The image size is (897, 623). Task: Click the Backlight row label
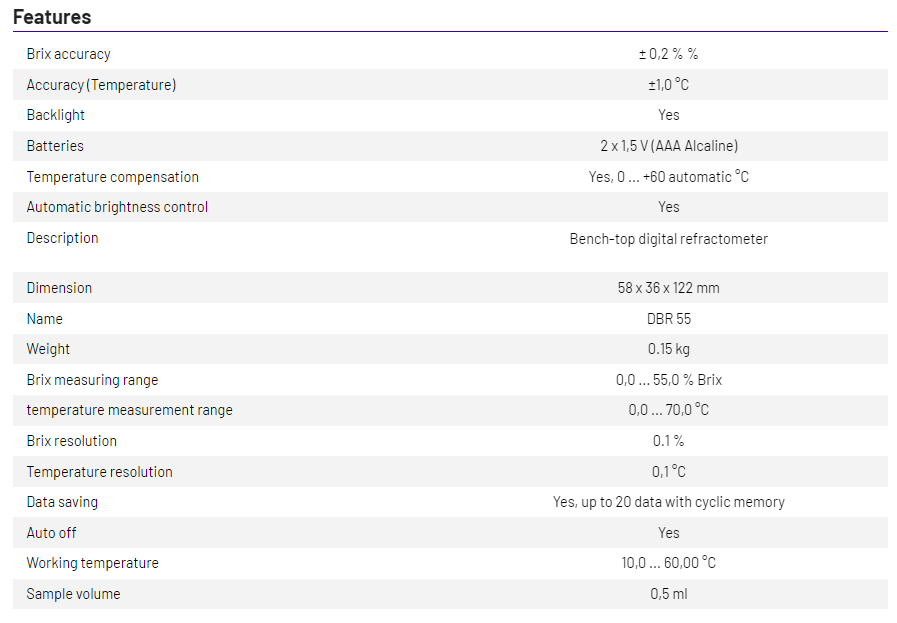56,115
